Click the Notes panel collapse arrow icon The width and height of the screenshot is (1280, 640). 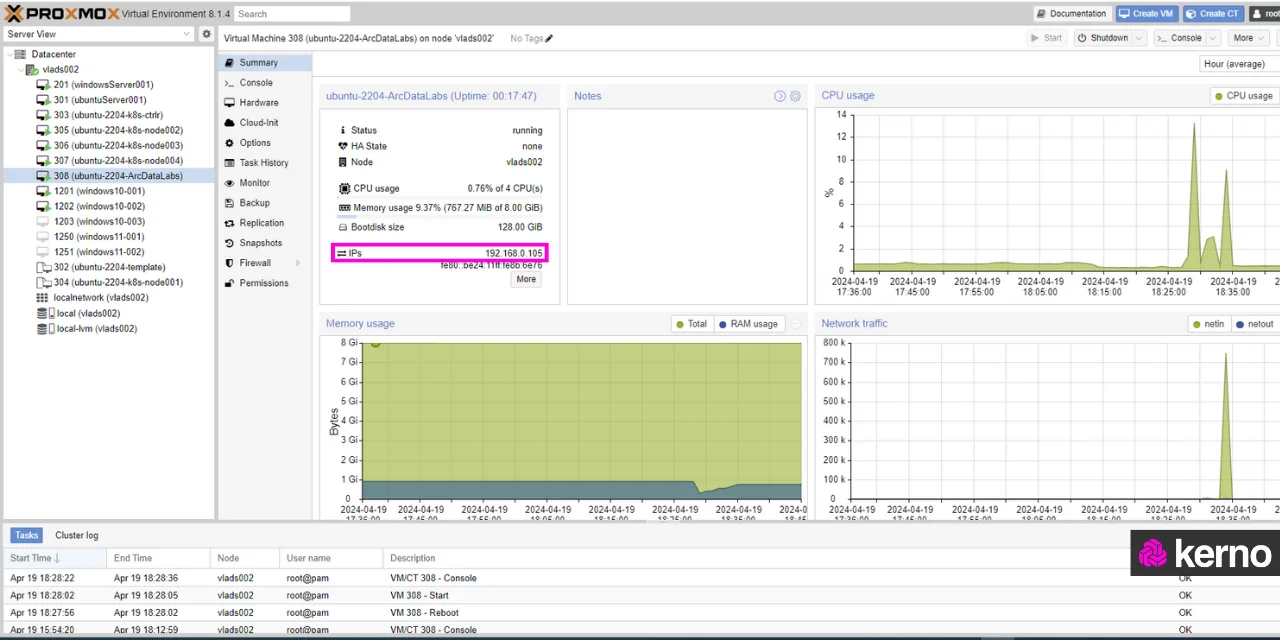point(780,96)
